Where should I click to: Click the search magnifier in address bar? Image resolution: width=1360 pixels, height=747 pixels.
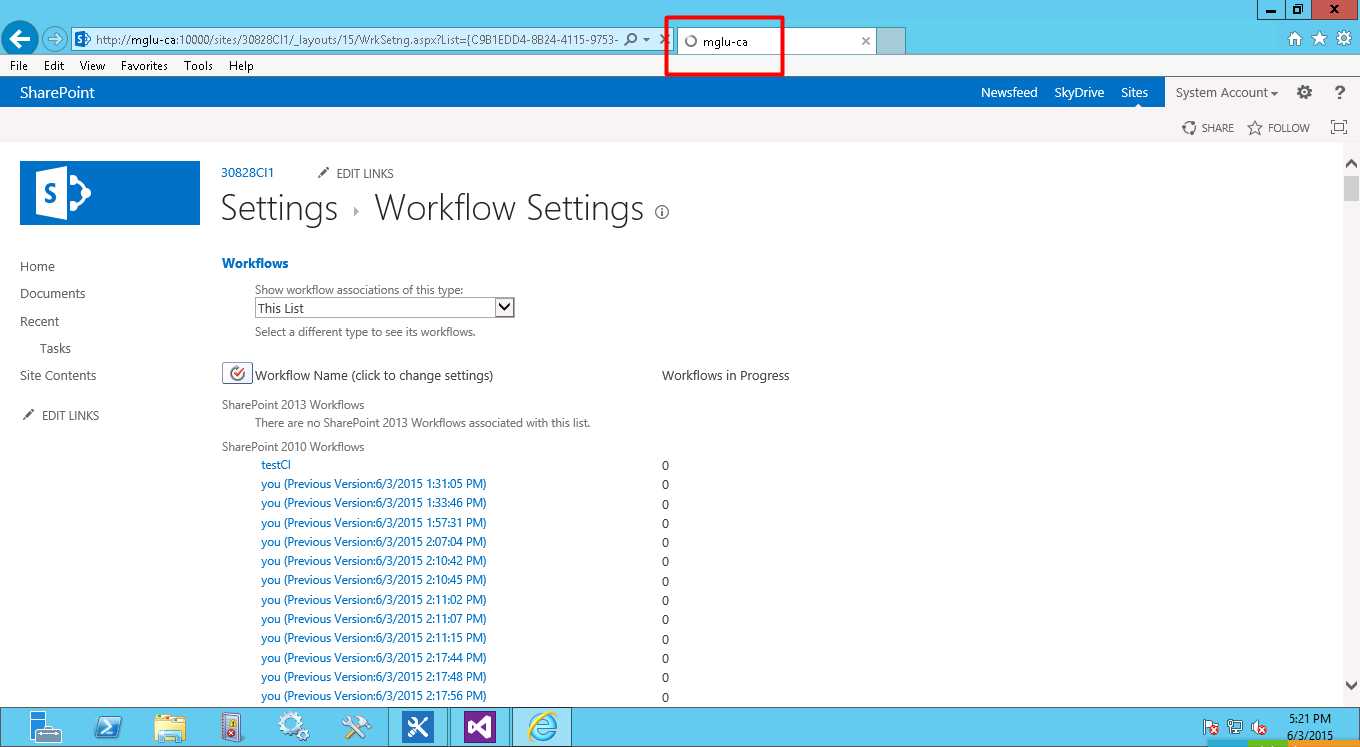[x=630, y=40]
